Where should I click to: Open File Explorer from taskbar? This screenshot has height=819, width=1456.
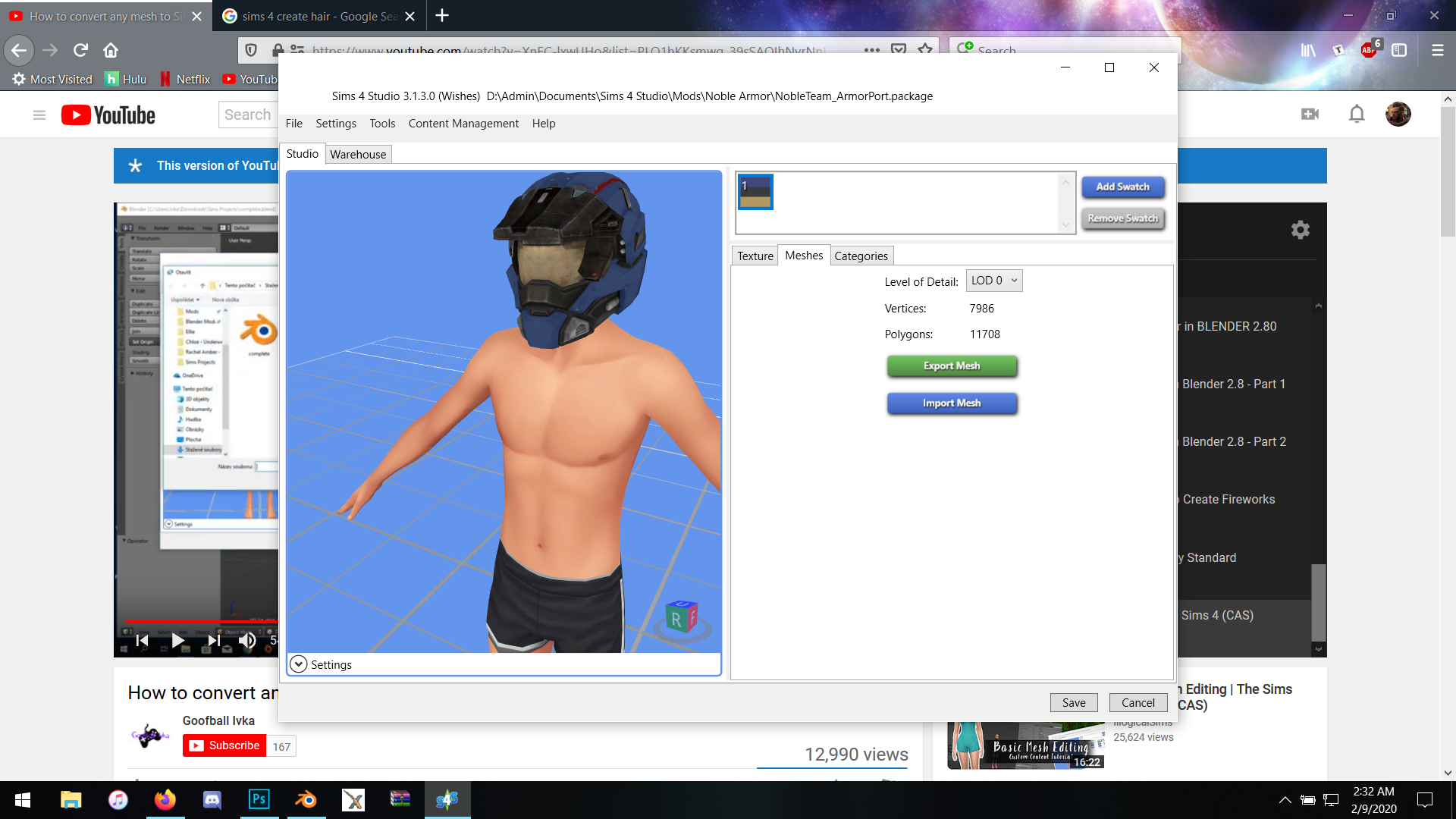coord(71,799)
